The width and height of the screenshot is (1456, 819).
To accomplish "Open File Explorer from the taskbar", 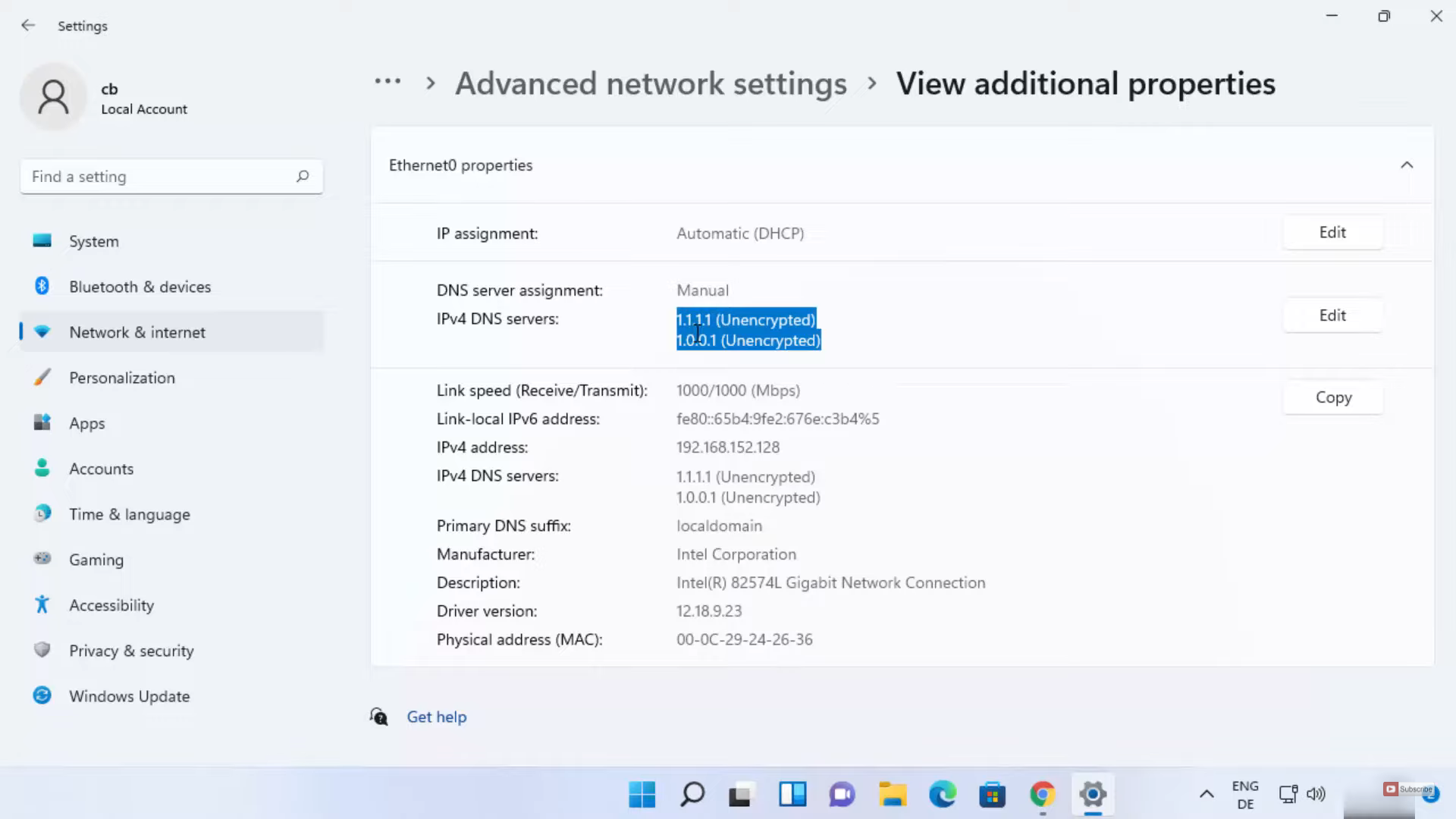I will (x=892, y=794).
